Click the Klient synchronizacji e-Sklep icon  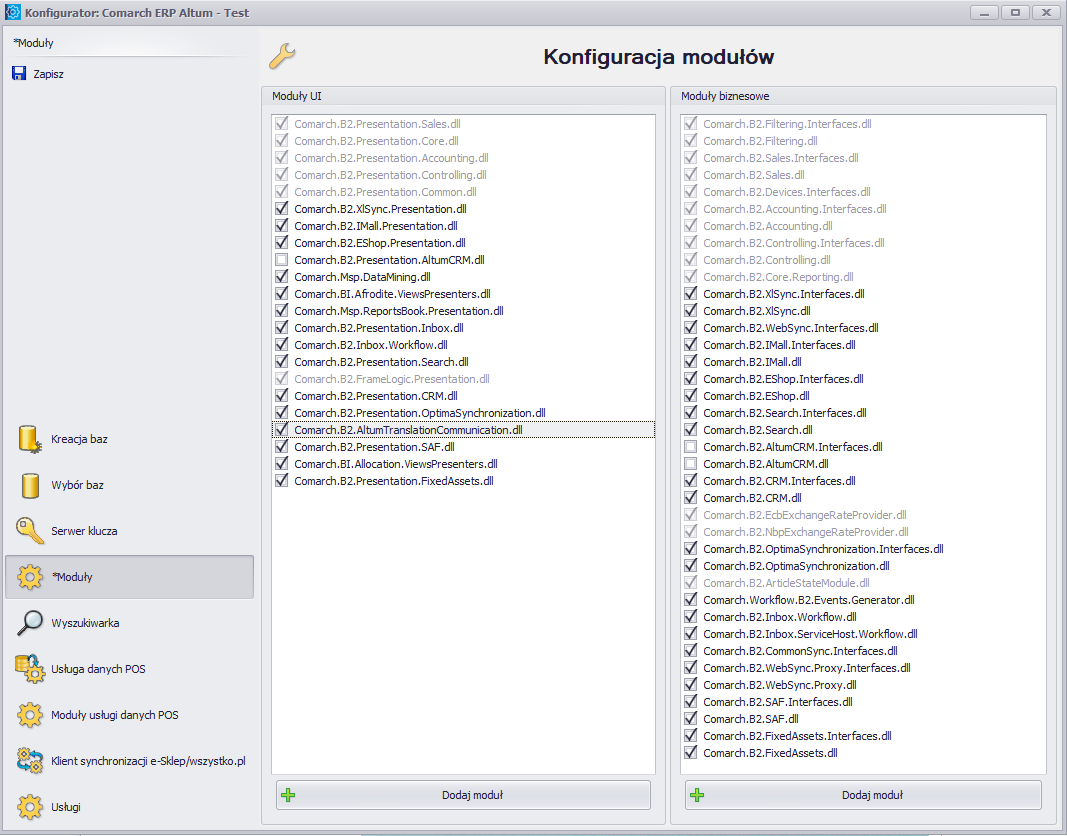tap(30, 760)
